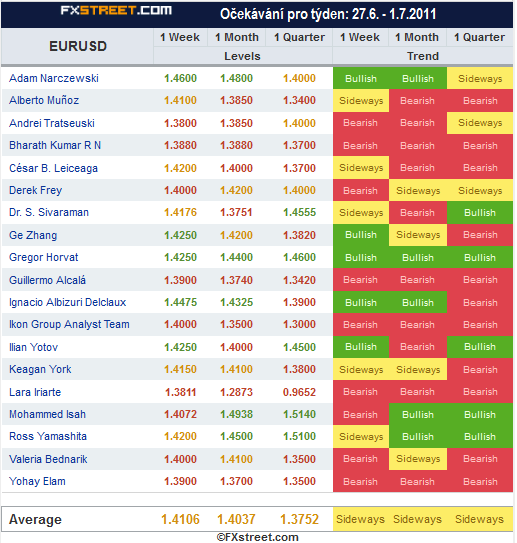Open Derek Frey analyst link

36,190
